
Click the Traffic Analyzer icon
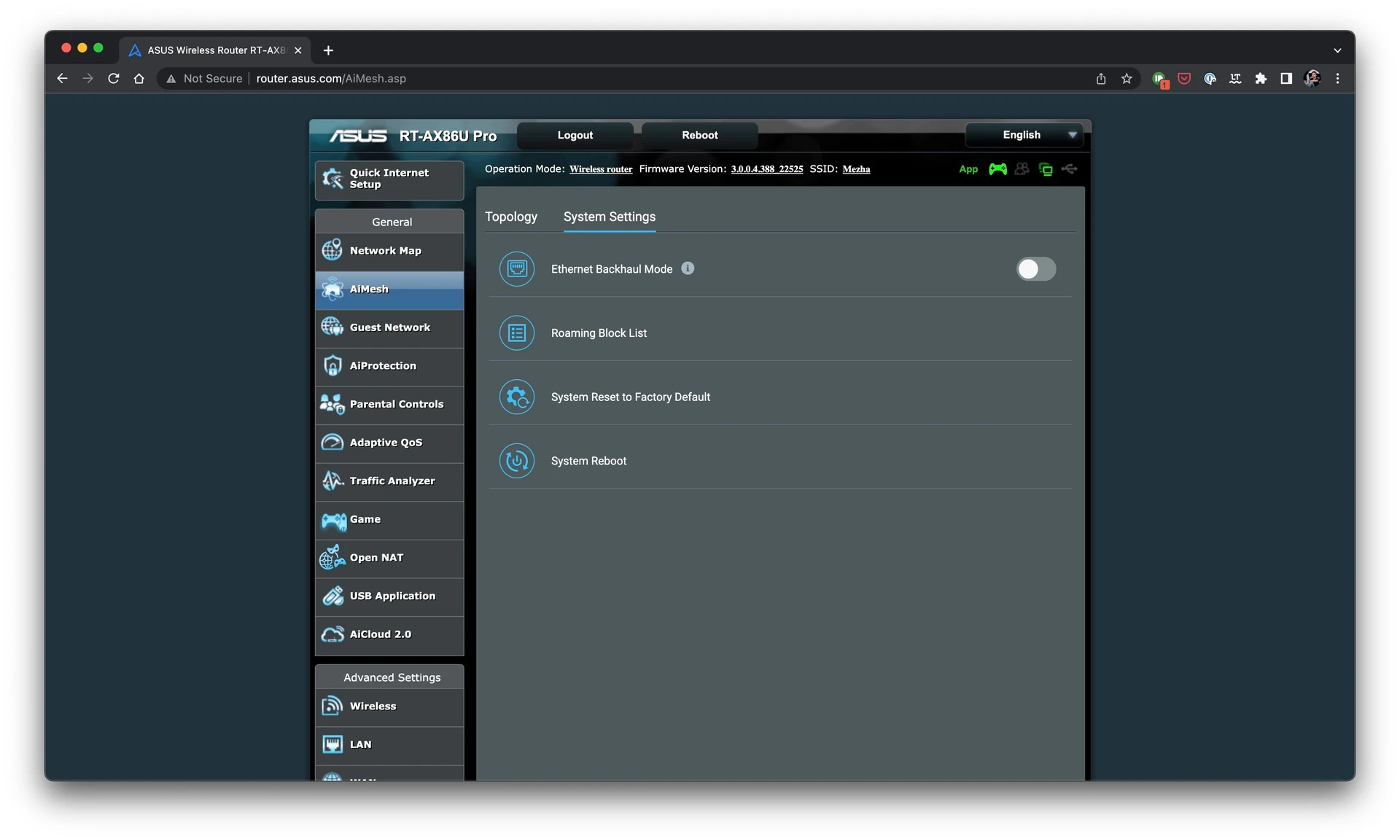pos(332,481)
